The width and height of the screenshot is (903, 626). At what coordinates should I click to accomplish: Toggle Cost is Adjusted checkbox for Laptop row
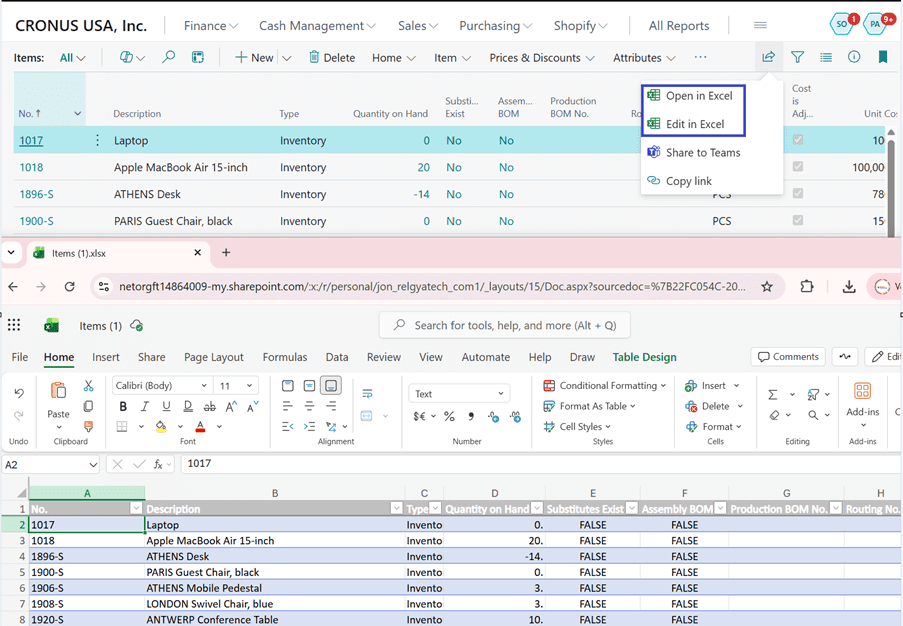coord(797,141)
